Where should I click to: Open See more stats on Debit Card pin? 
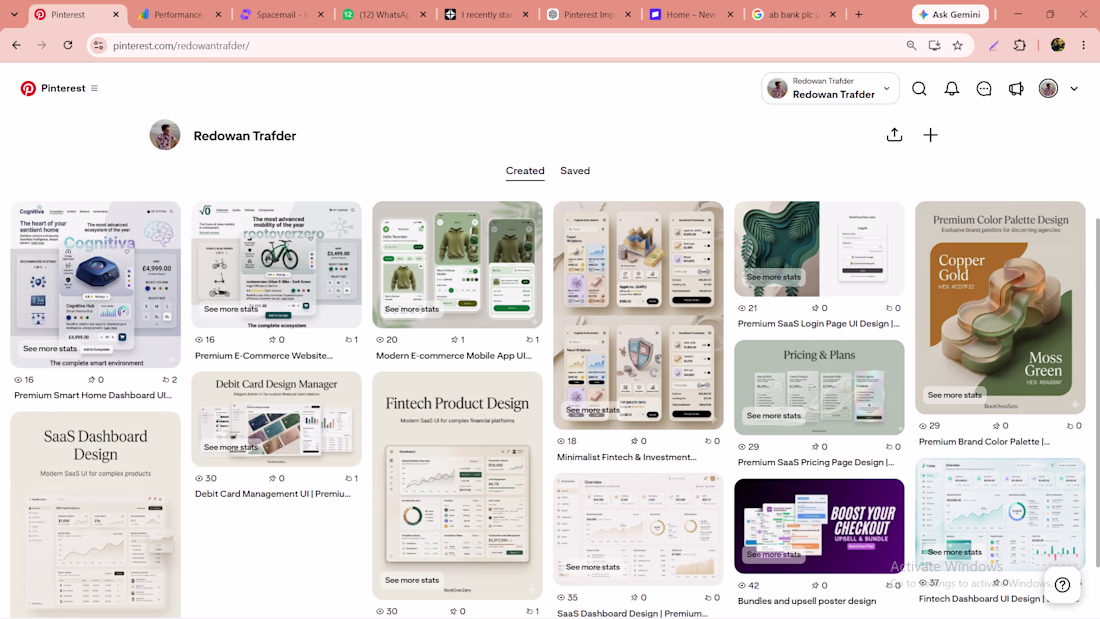[231, 447]
